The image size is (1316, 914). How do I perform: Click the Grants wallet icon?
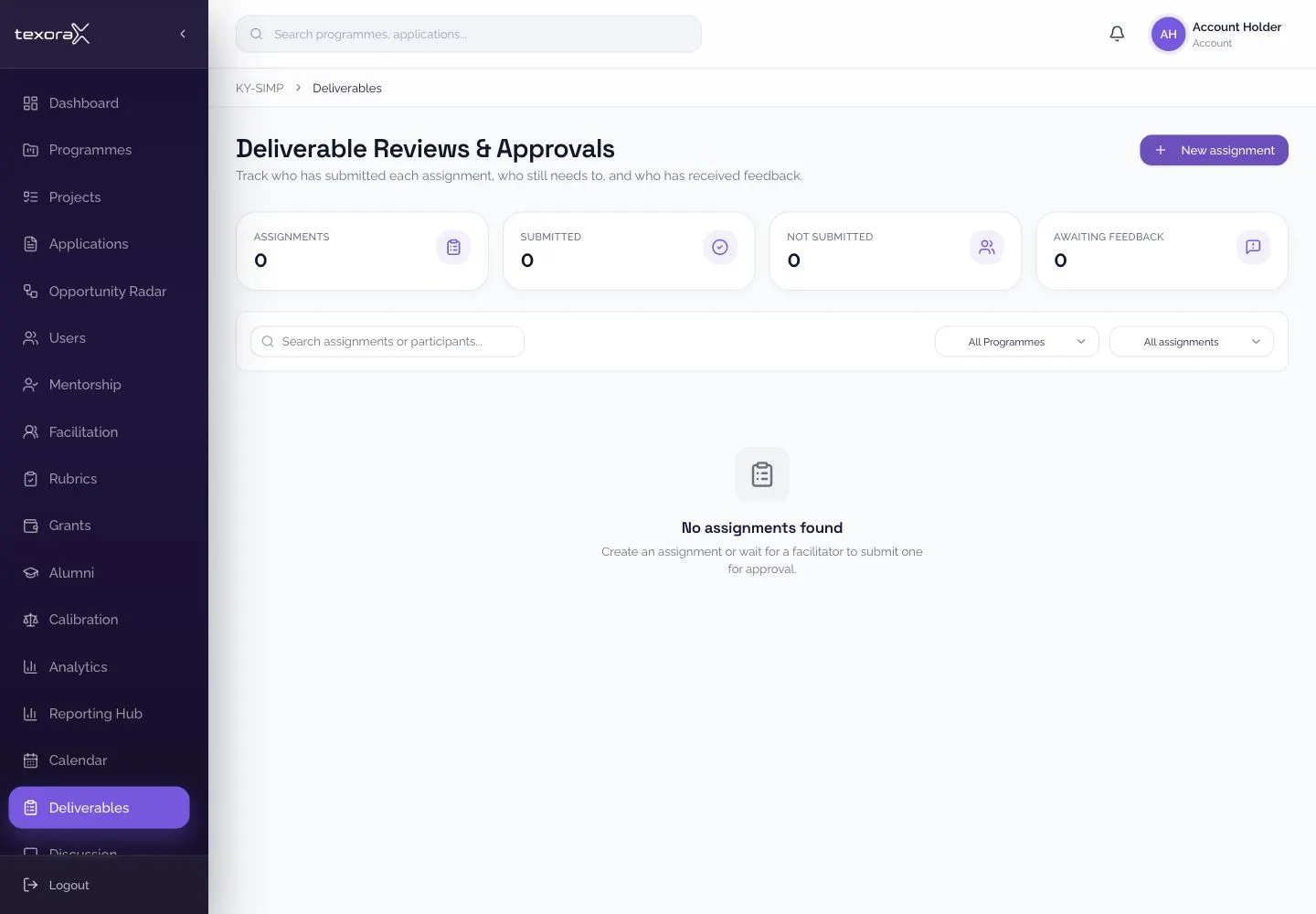(x=30, y=526)
